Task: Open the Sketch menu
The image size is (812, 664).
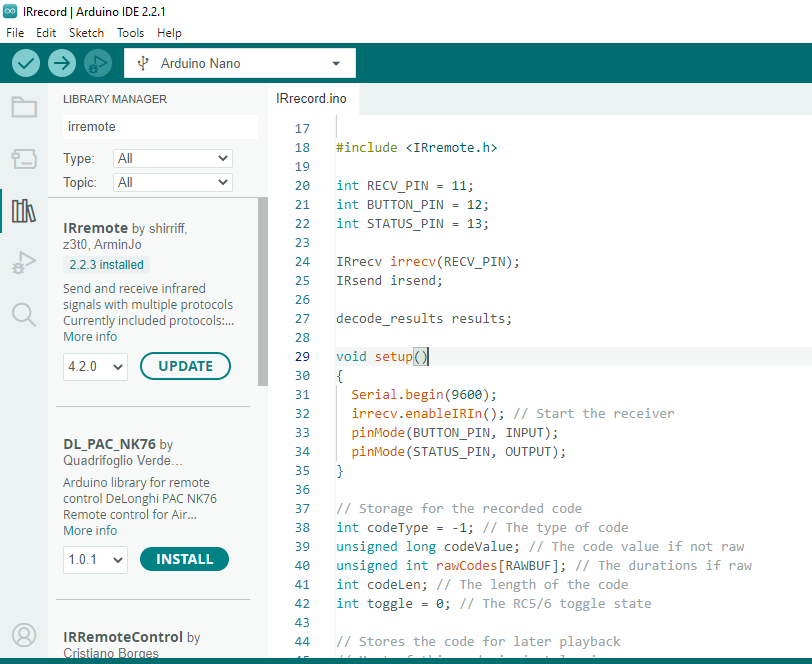Action: point(86,33)
